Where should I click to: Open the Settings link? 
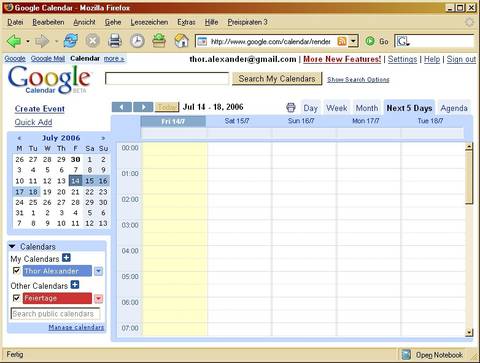pyautogui.click(x=402, y=59)
